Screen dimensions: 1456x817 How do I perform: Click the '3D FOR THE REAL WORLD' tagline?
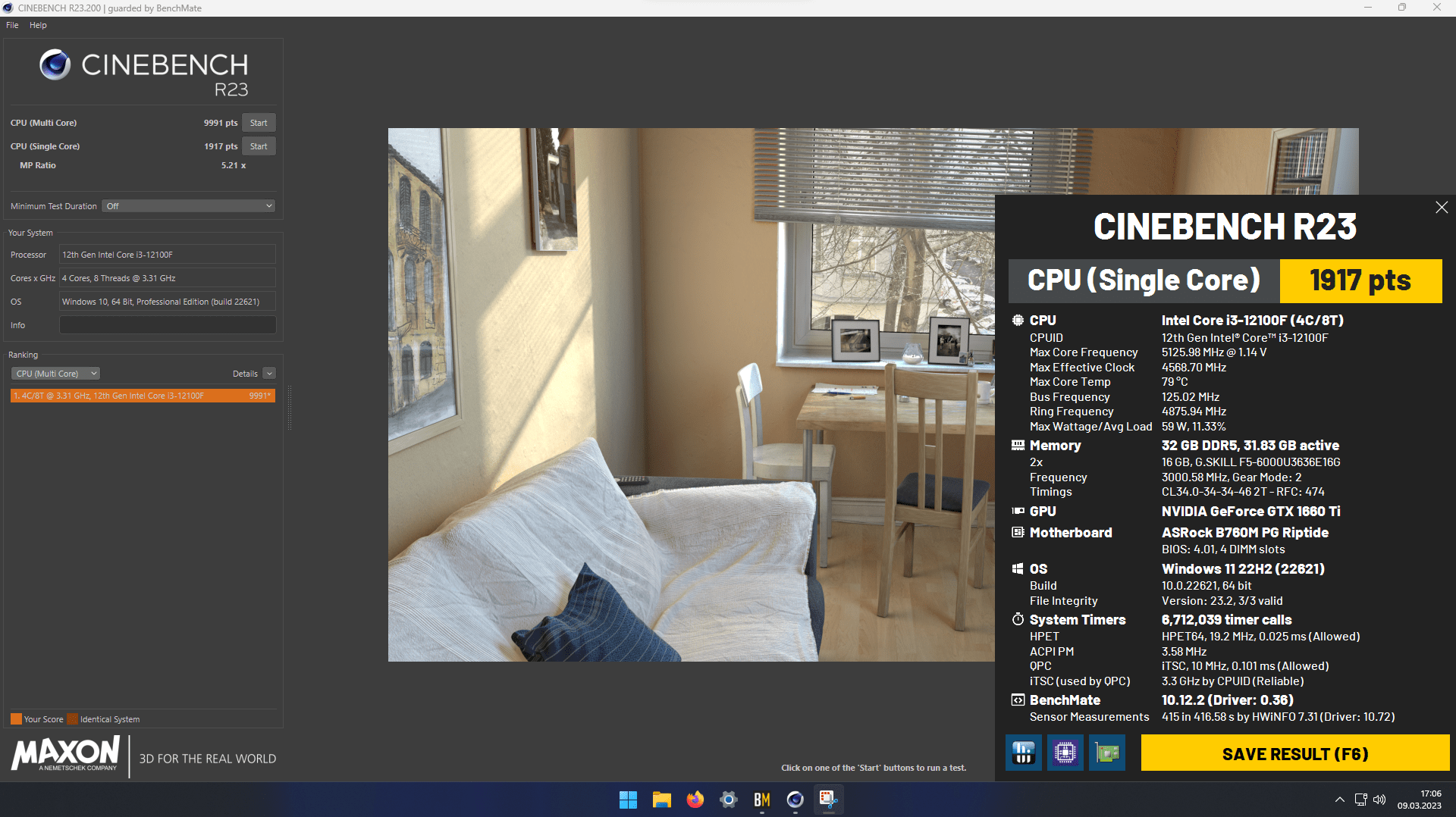click(208, 759)
